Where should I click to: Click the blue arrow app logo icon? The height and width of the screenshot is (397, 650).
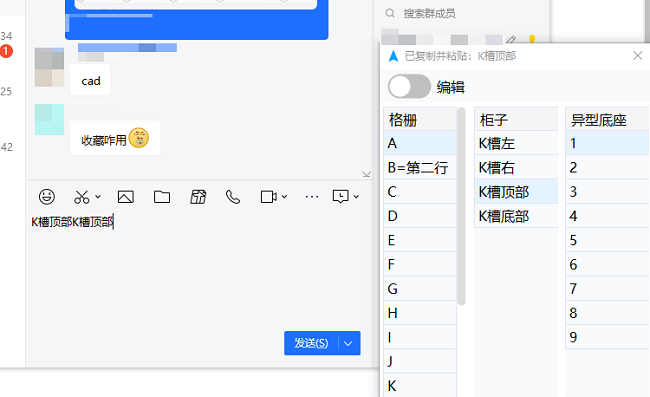pos(393,56)
